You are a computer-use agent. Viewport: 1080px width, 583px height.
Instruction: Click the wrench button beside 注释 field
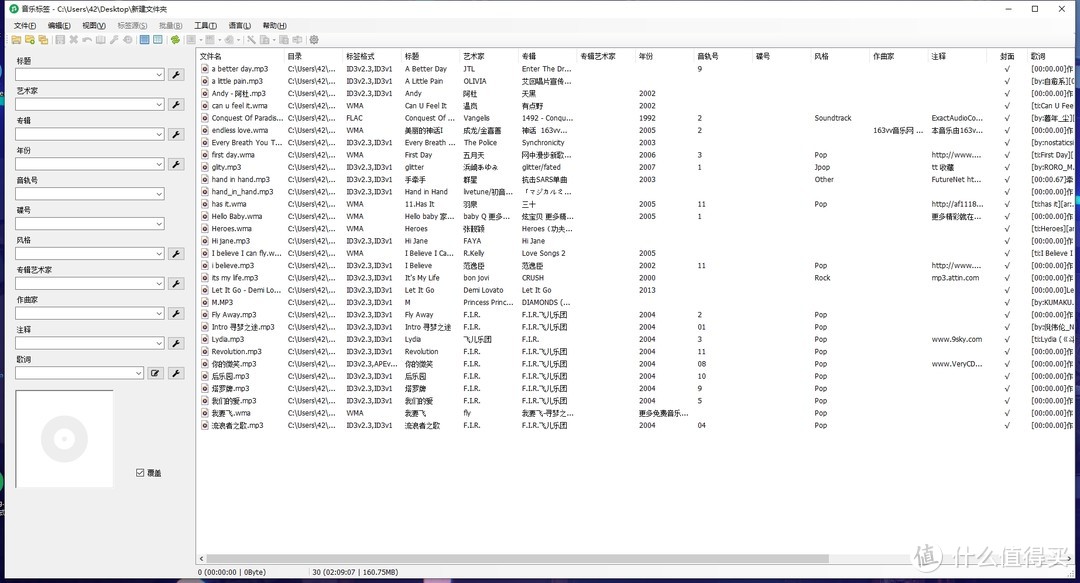[176, 343]
